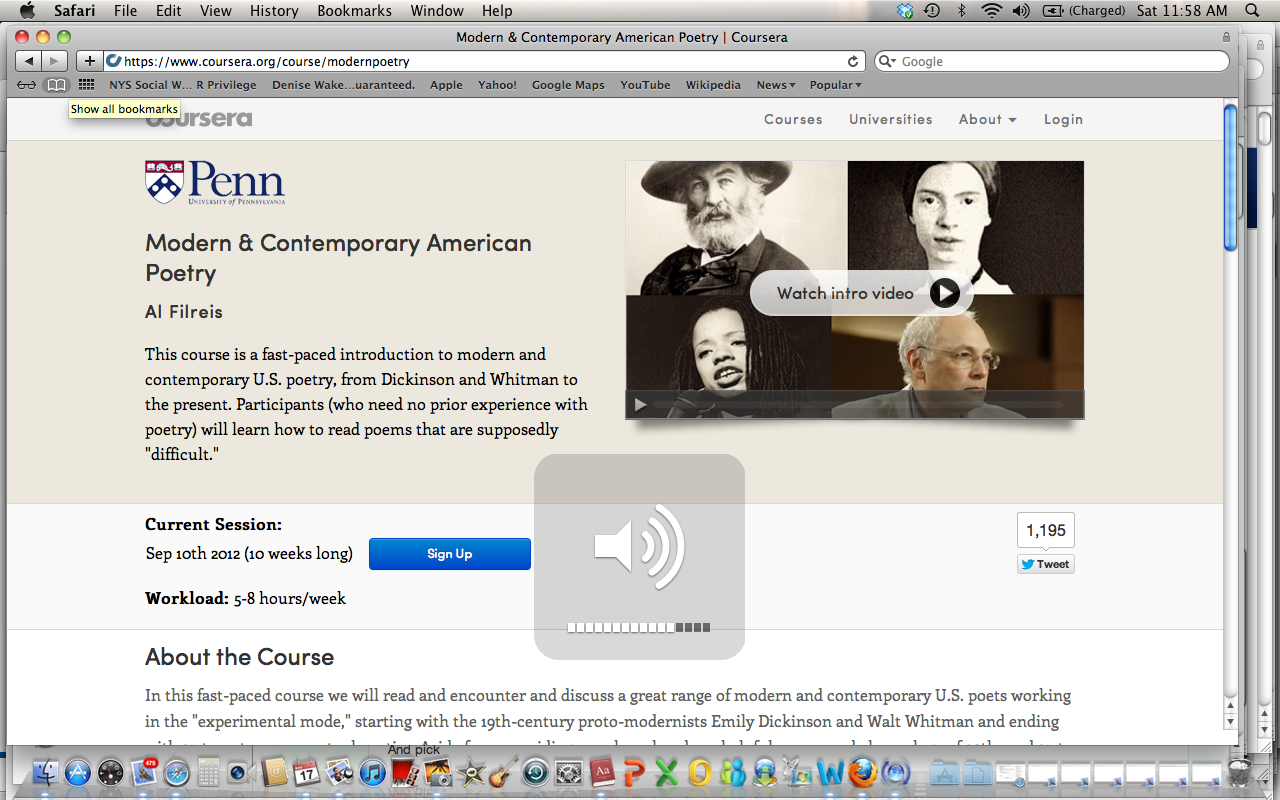The width and height of the screenshot is (1280, 800).
Task: Open Microsoft Excel in the Dock
Action: click(x=667, y=772)
